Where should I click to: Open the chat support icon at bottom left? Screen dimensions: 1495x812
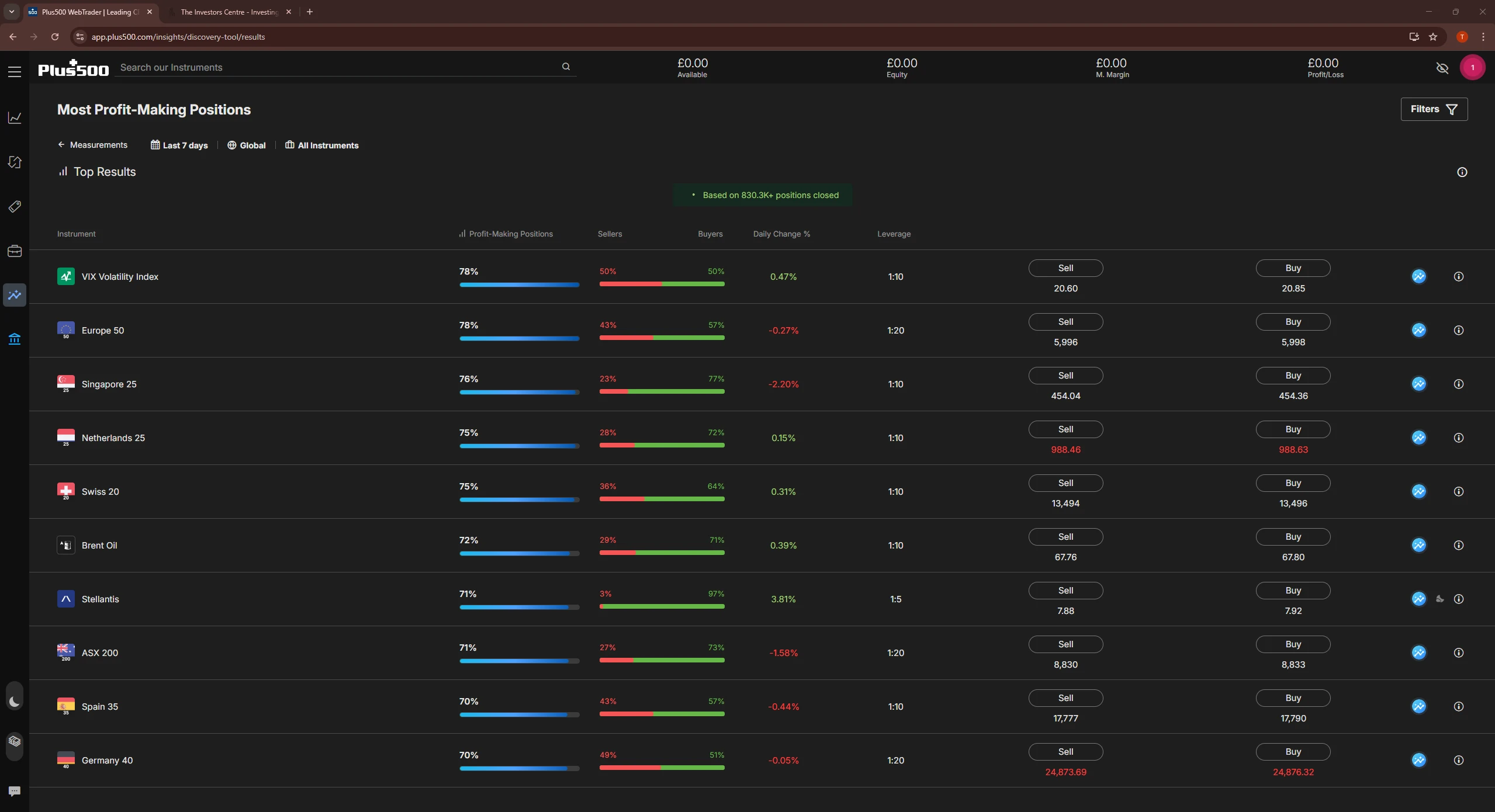coord(15,790)
